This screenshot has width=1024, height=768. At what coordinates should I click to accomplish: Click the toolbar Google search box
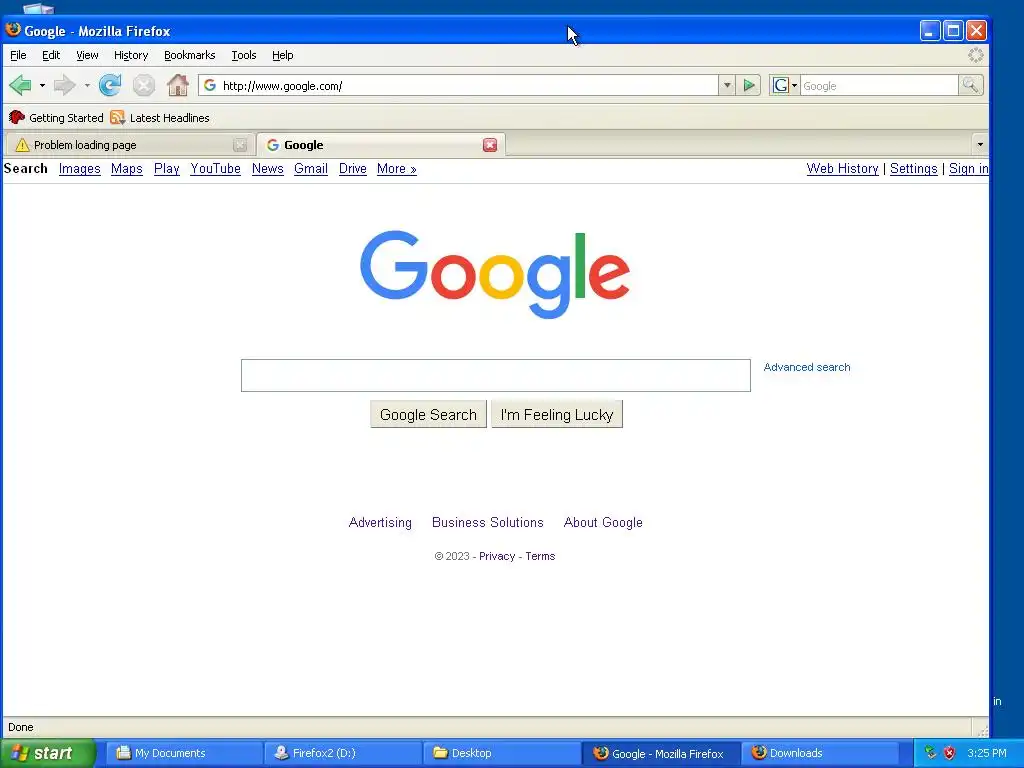tap(878, 86)
